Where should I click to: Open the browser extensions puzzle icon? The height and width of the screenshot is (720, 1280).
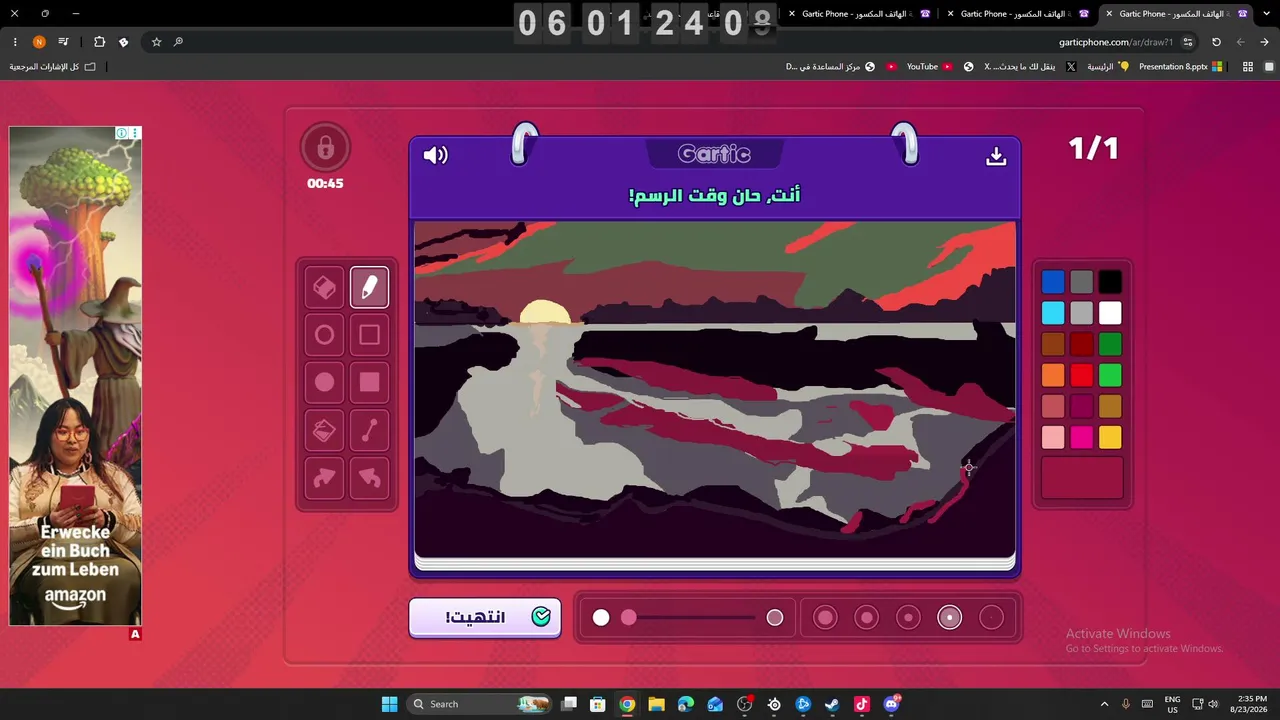[99, 42]
